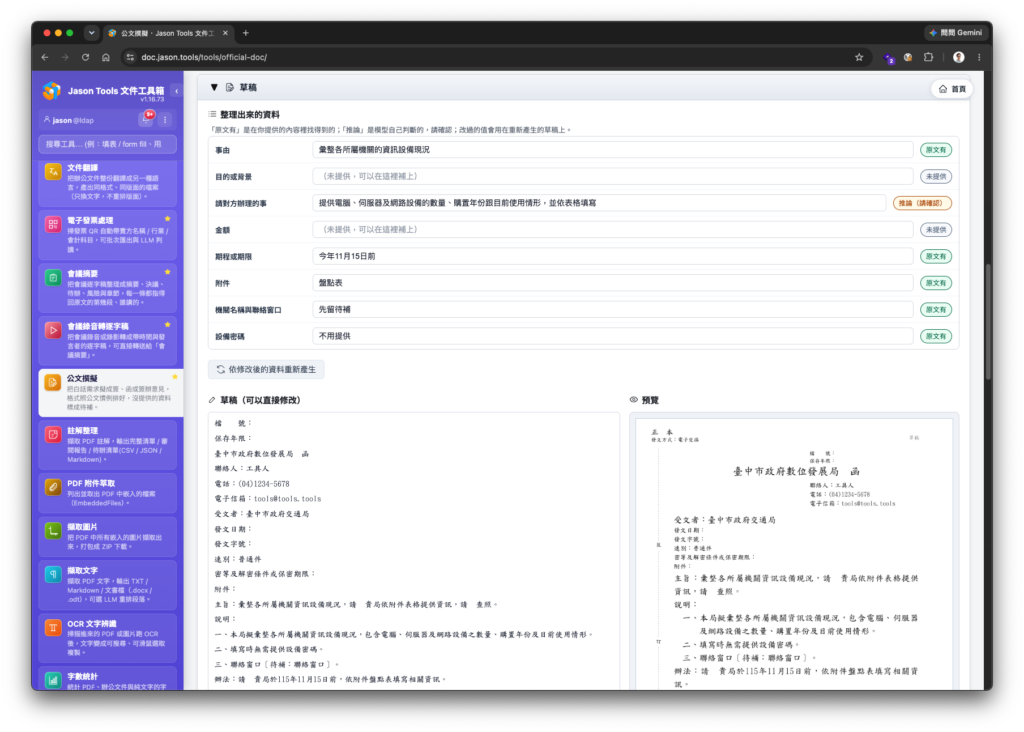Reload the page
This screenshot has width=1024, height=732.
pos(86,57)
